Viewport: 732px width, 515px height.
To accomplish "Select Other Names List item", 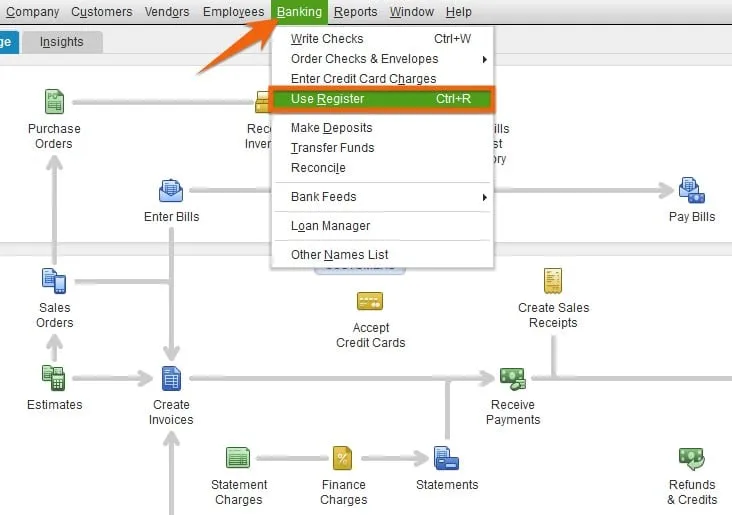I will click(381, 255).
